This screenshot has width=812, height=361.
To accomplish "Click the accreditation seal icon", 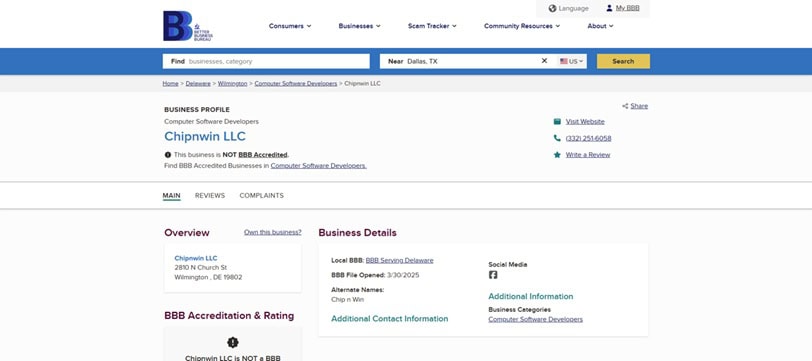I will click(x=233, y=342).
